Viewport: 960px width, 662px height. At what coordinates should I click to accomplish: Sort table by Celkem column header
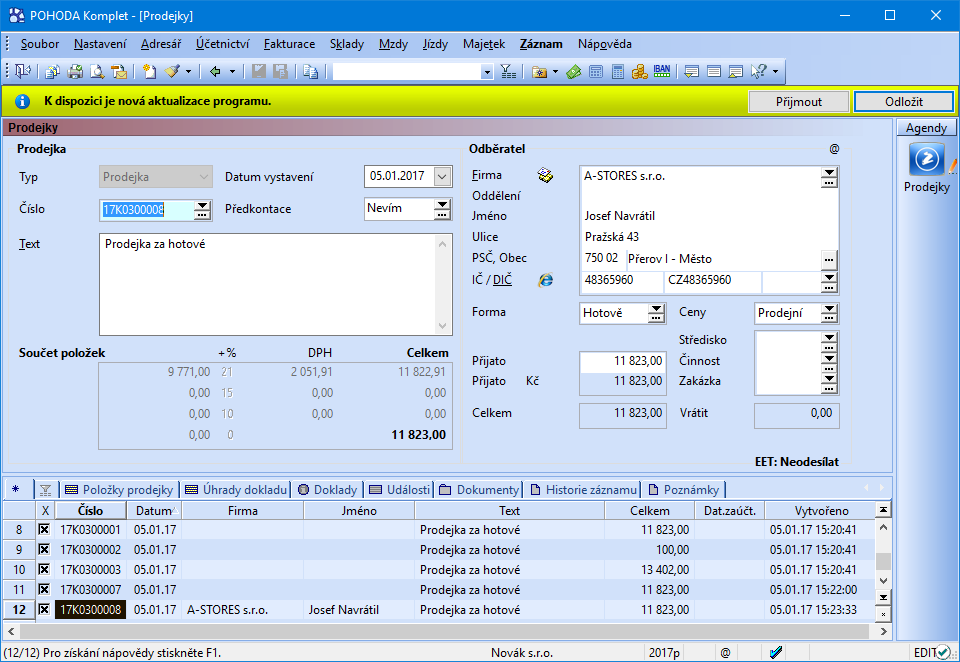[x=650, y=511]
